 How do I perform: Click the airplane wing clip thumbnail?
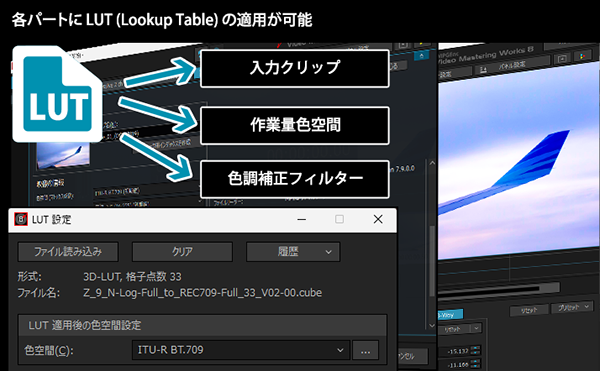point(63,155)
